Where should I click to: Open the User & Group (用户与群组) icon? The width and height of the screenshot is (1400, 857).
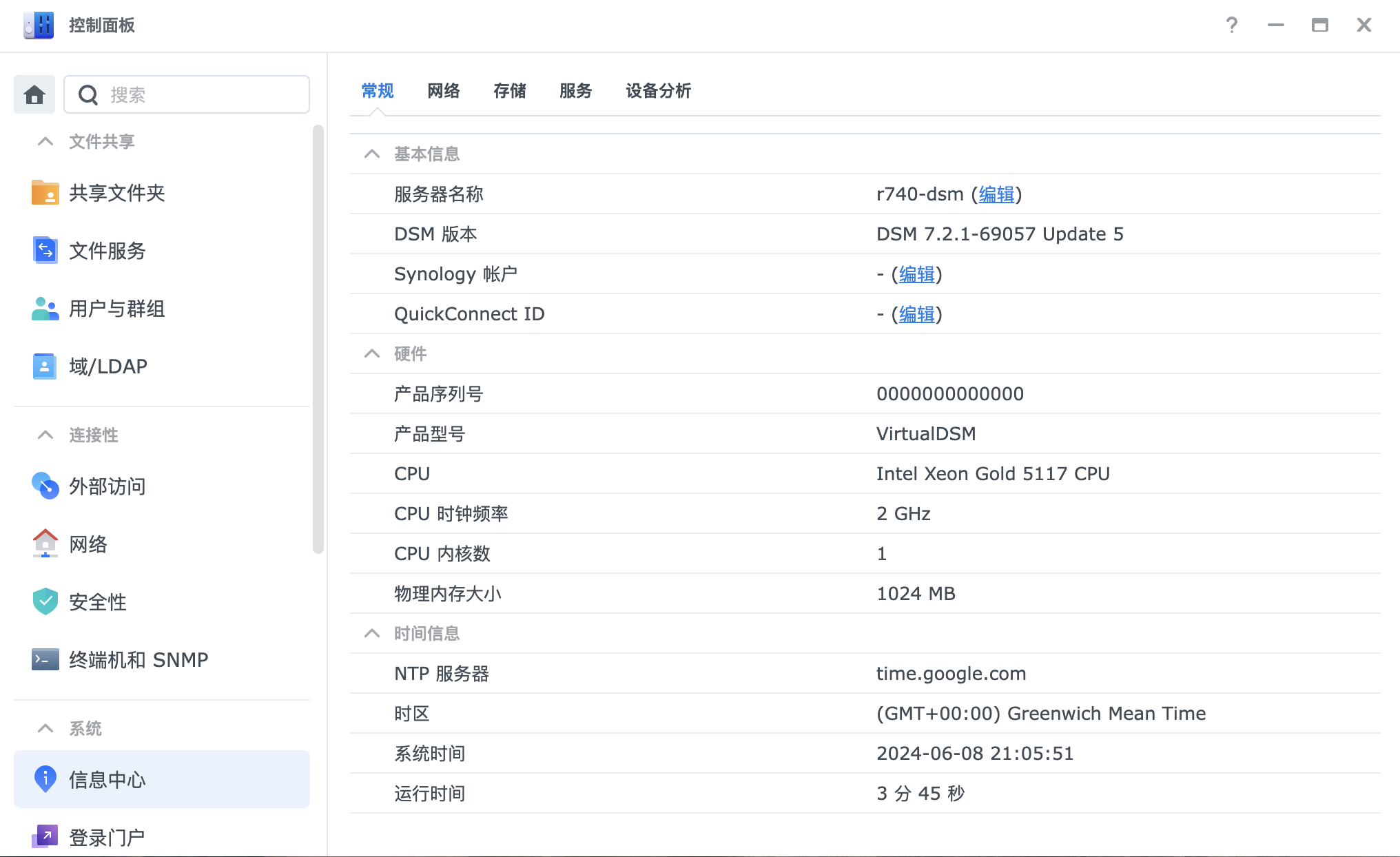pyautogui.click(x=45, y=309)
